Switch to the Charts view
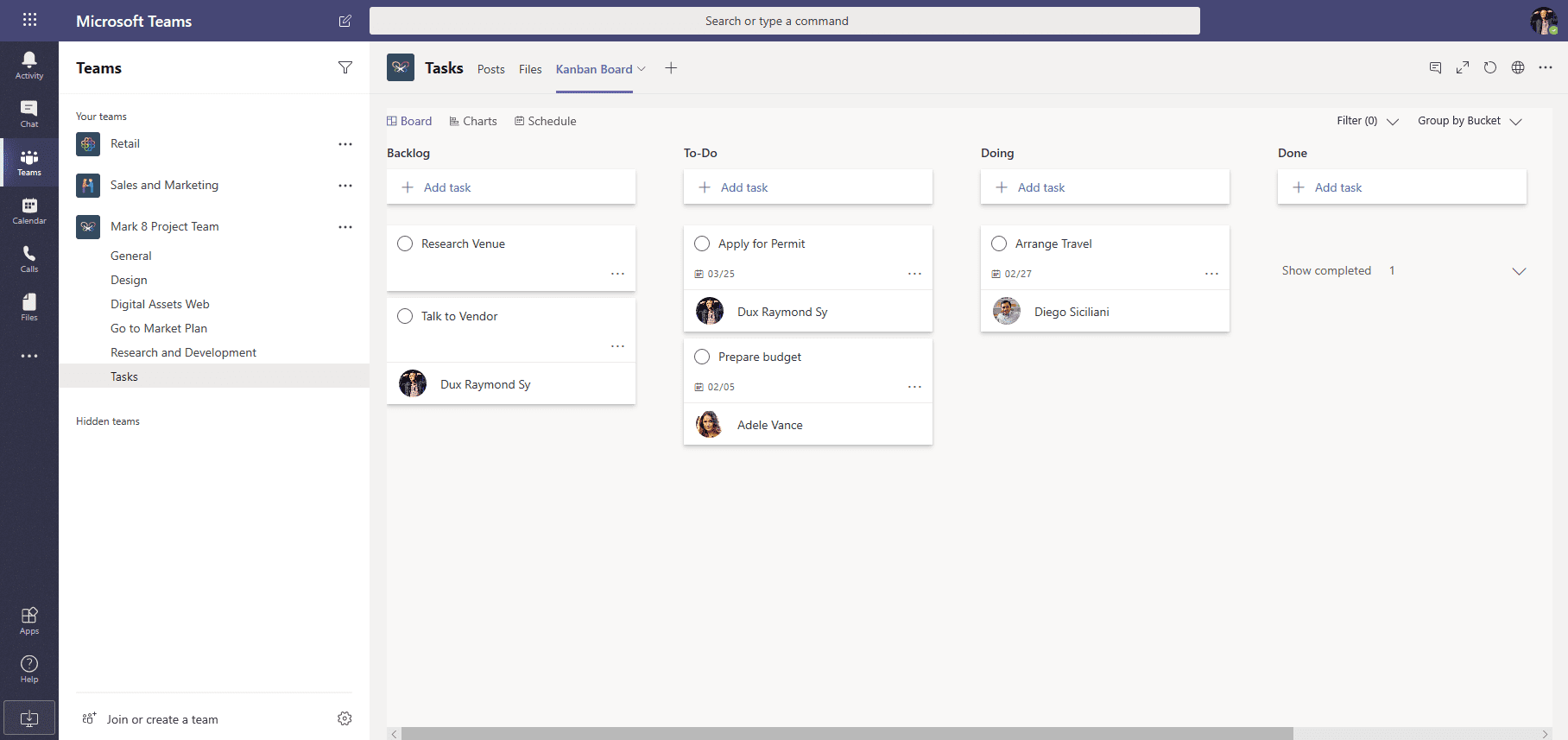Viewport: 1568px width, 740px height. pyautogui.click(x=473, y=121)
